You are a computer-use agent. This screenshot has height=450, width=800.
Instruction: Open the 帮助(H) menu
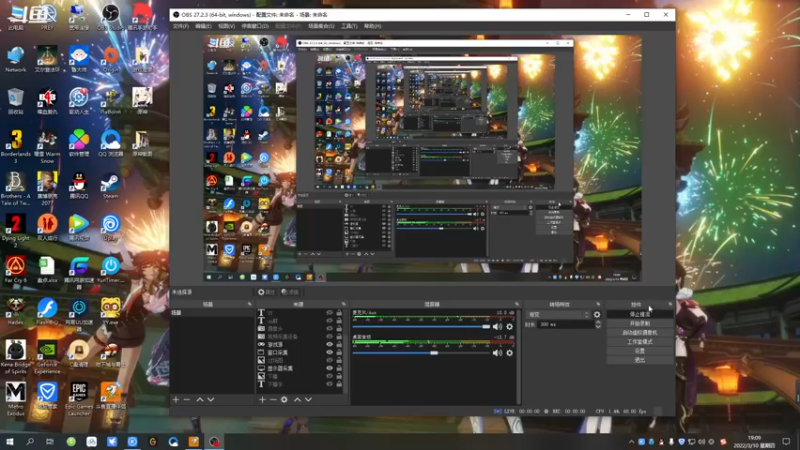pos(372,26)
